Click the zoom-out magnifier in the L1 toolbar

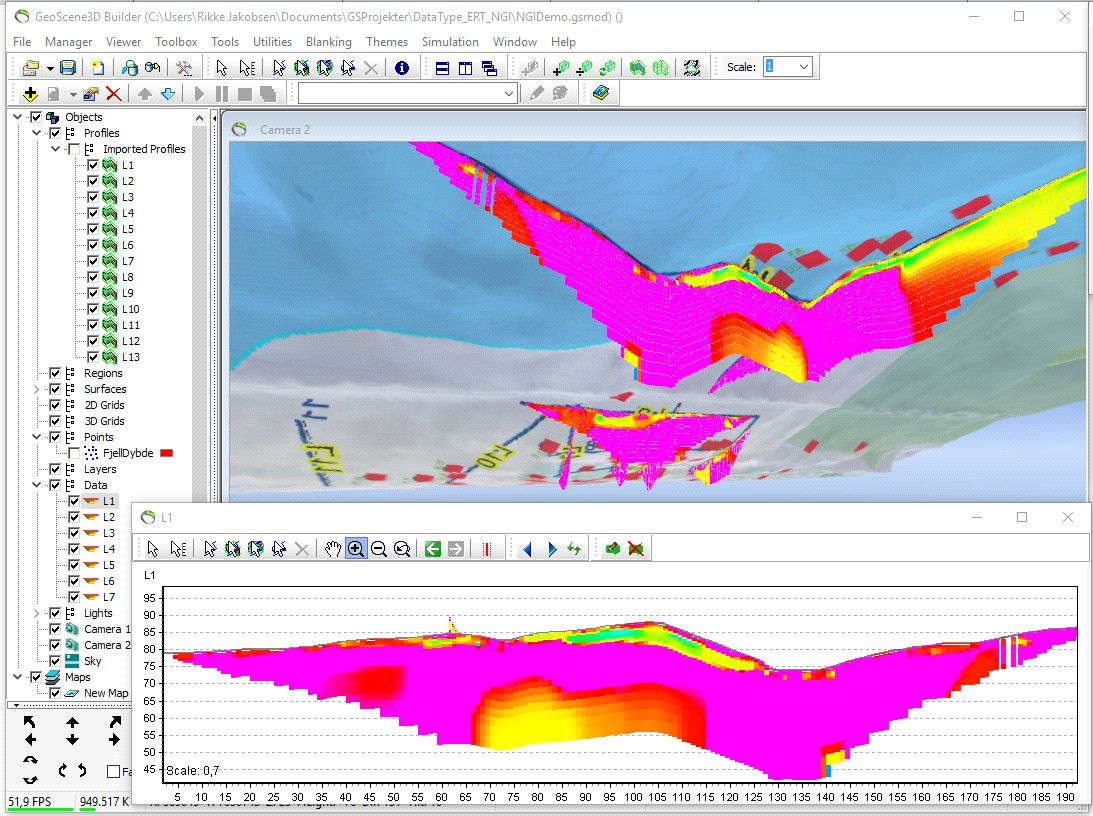379,548
